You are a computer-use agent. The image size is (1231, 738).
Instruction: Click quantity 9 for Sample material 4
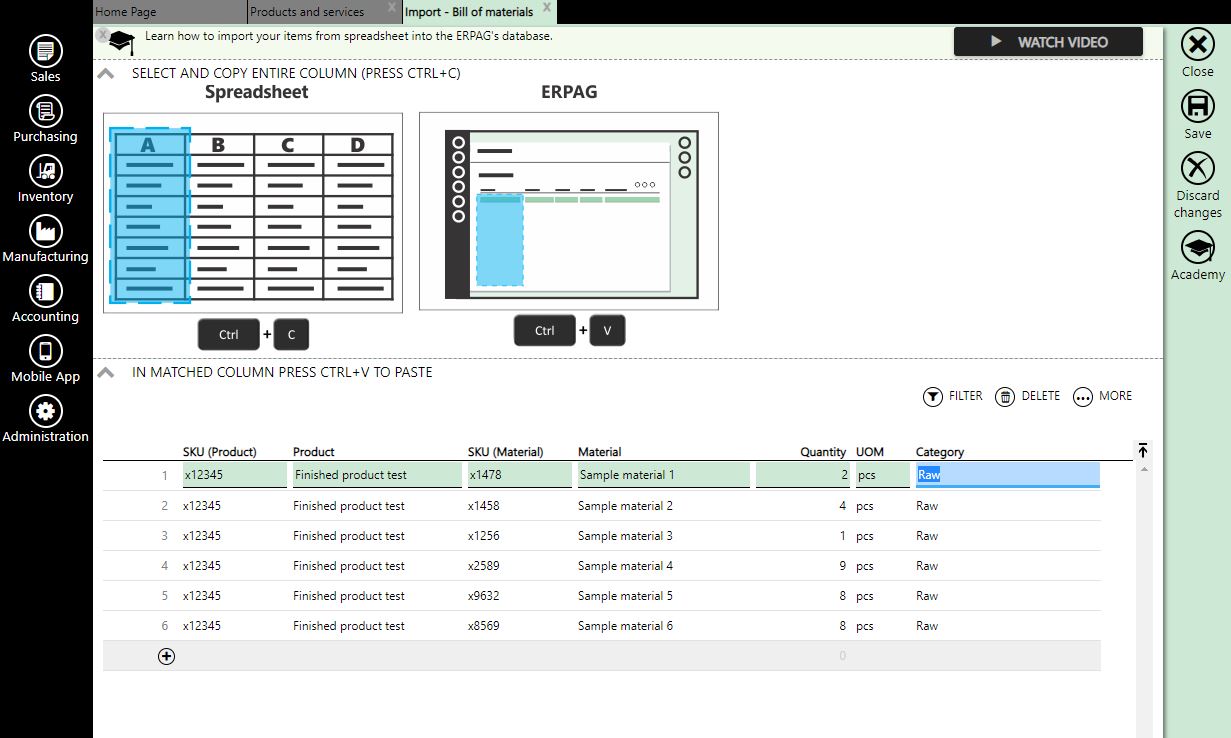point(843,566)
